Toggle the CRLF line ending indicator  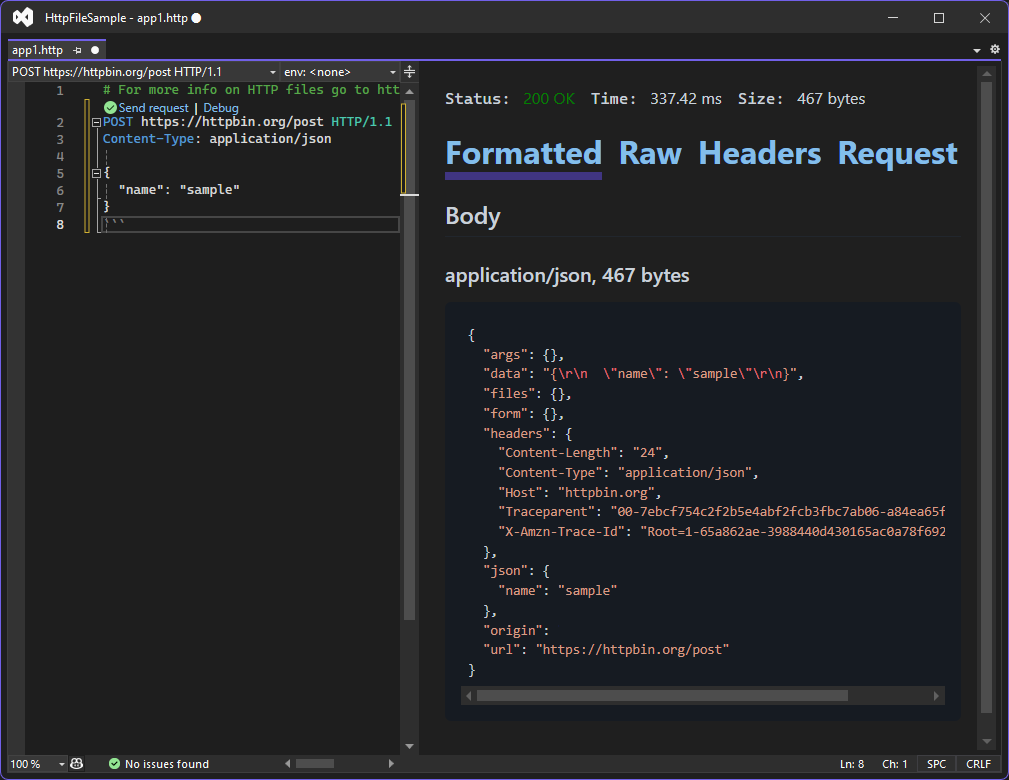coord(977,763)
